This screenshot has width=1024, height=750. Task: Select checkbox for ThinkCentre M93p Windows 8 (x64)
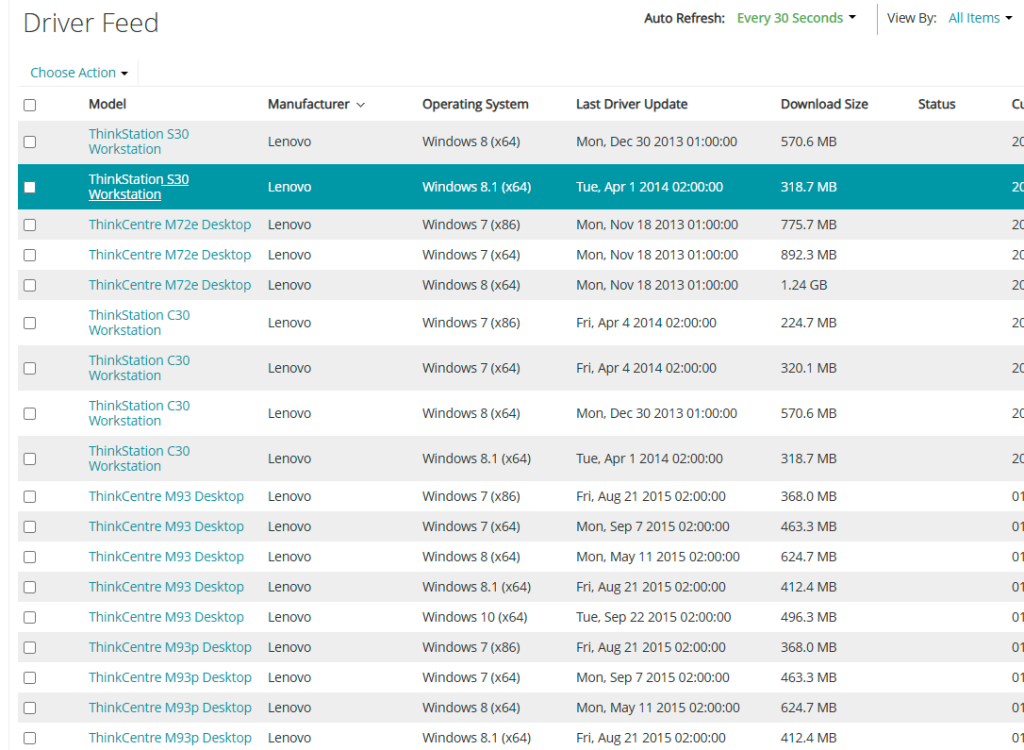[30, 708]
